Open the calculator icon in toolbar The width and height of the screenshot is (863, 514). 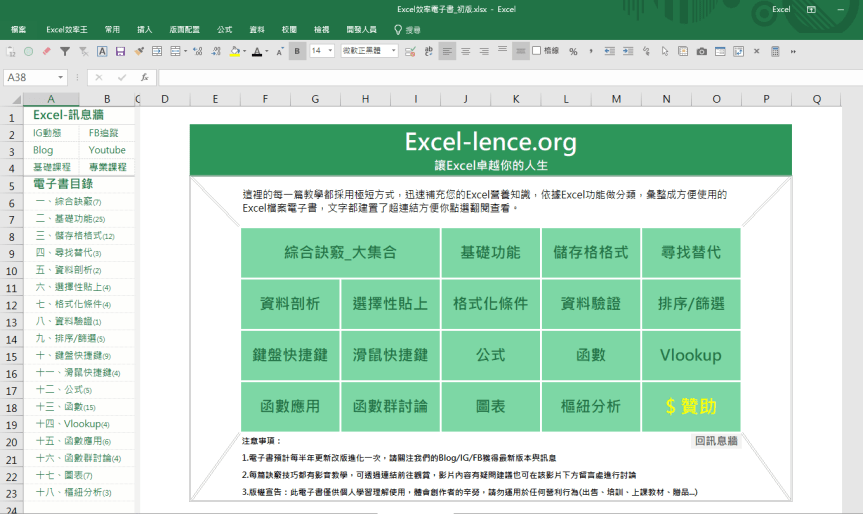pyautogui.click(x=775, y=51)
